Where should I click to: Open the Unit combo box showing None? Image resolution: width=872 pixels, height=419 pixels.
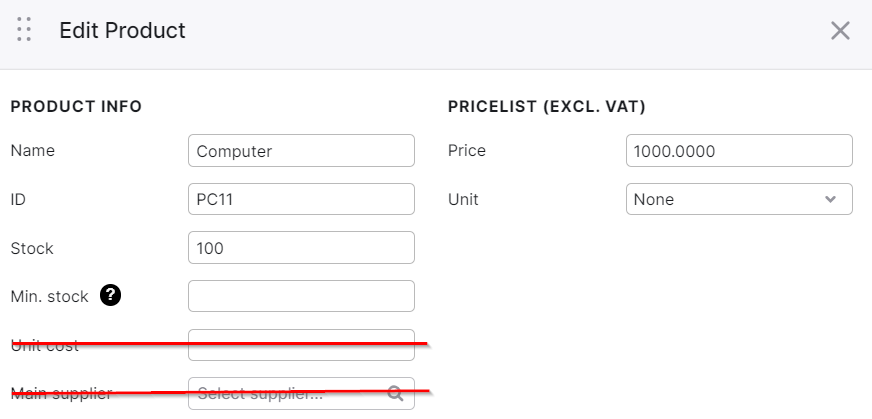(x=739, y=199)
